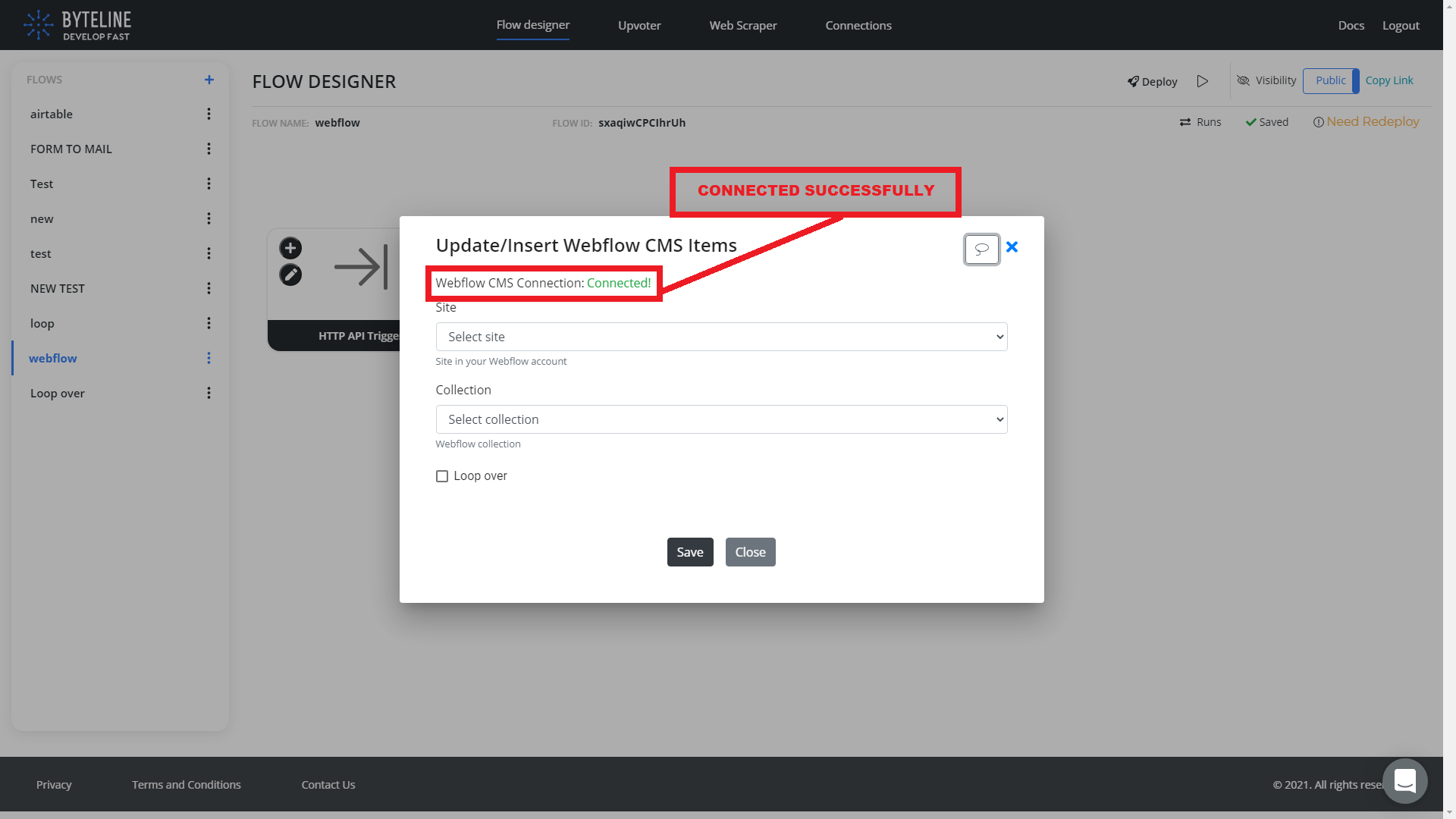
Task: Select the Loop over flow in sidebar
Action: (58, 393)
